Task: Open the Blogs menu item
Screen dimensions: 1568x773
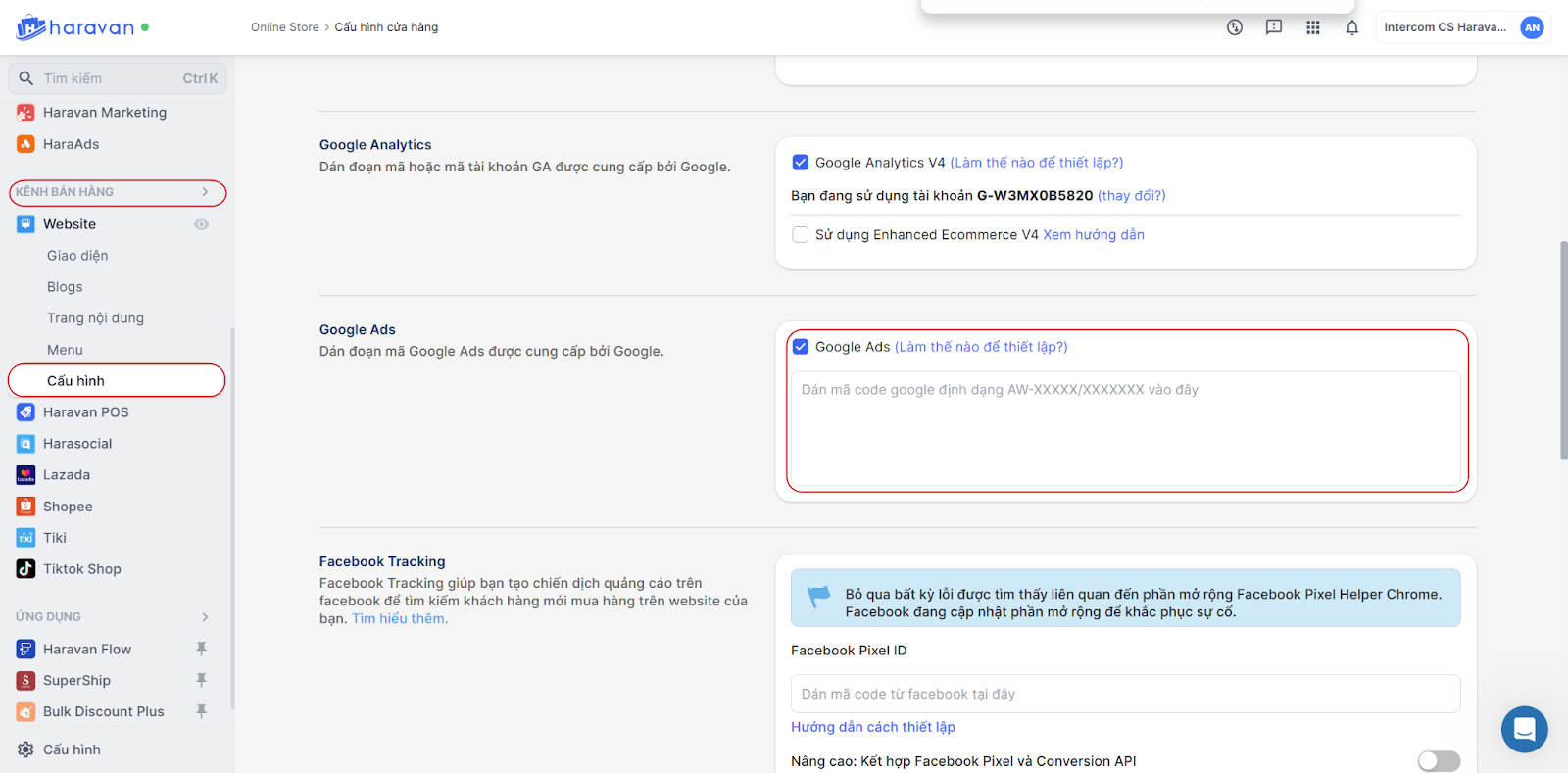Action: [x=65, y=287]
